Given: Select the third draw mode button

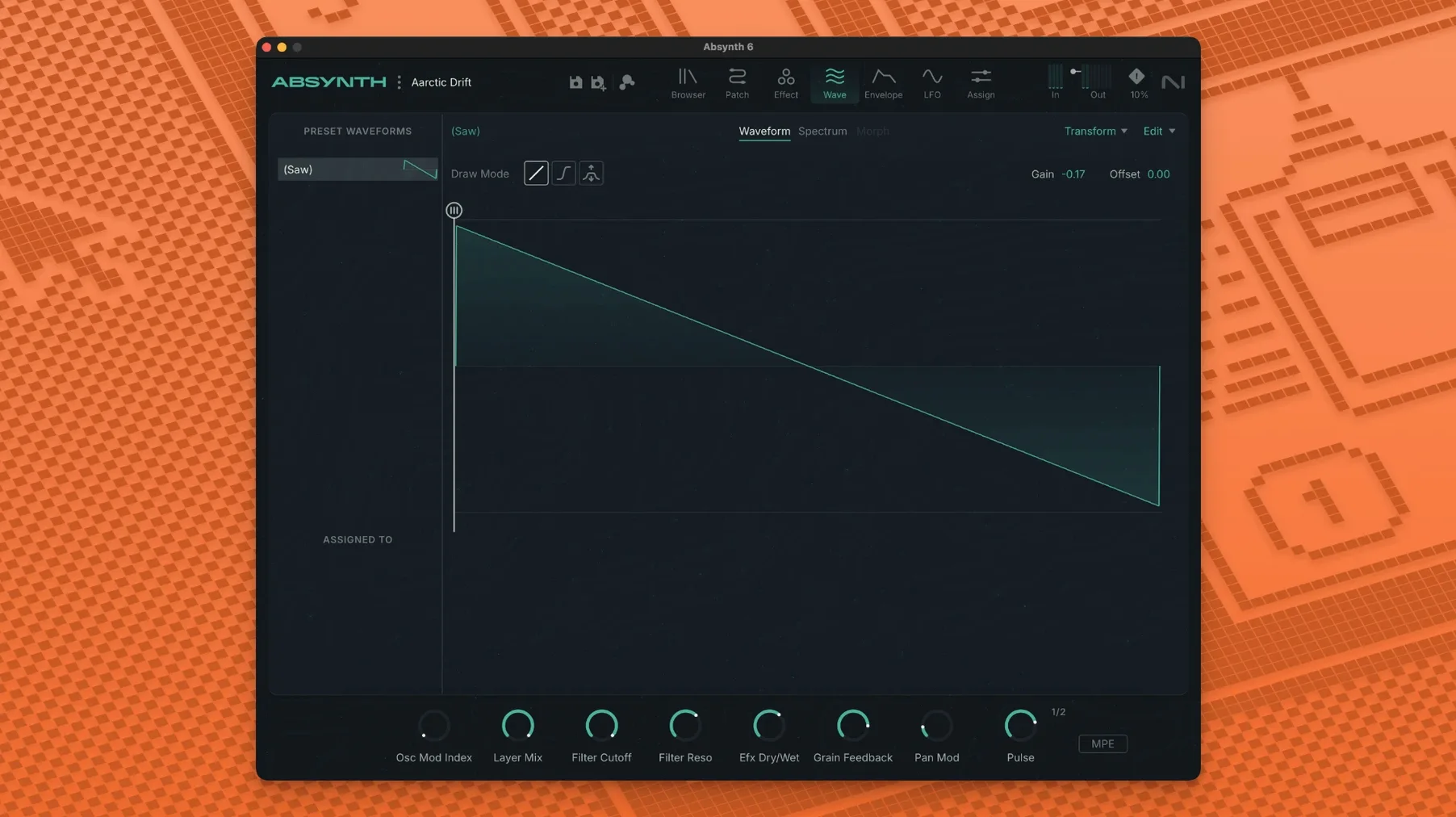Looking at the screenshot, I should pos(591,173).
